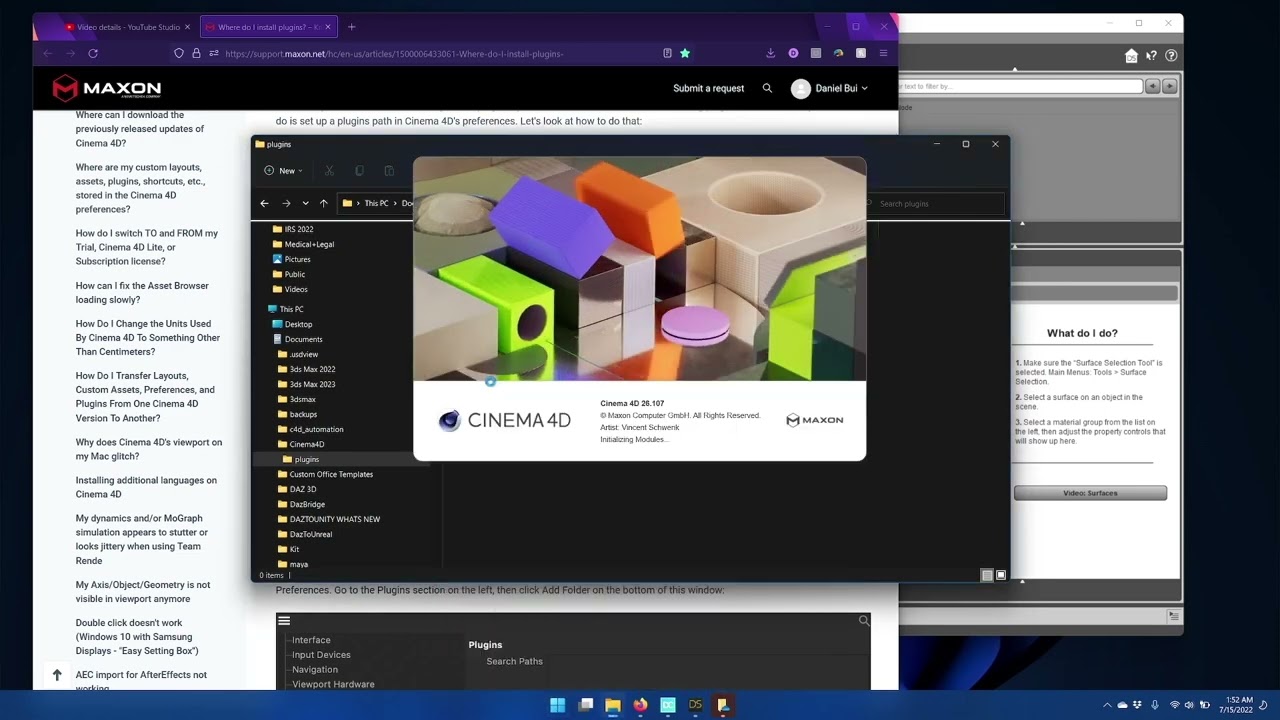Viewport: 1280px width, 720px height.
Task: Click the hamburger menu in the Preferences screenshot
Action: (284, 621)
